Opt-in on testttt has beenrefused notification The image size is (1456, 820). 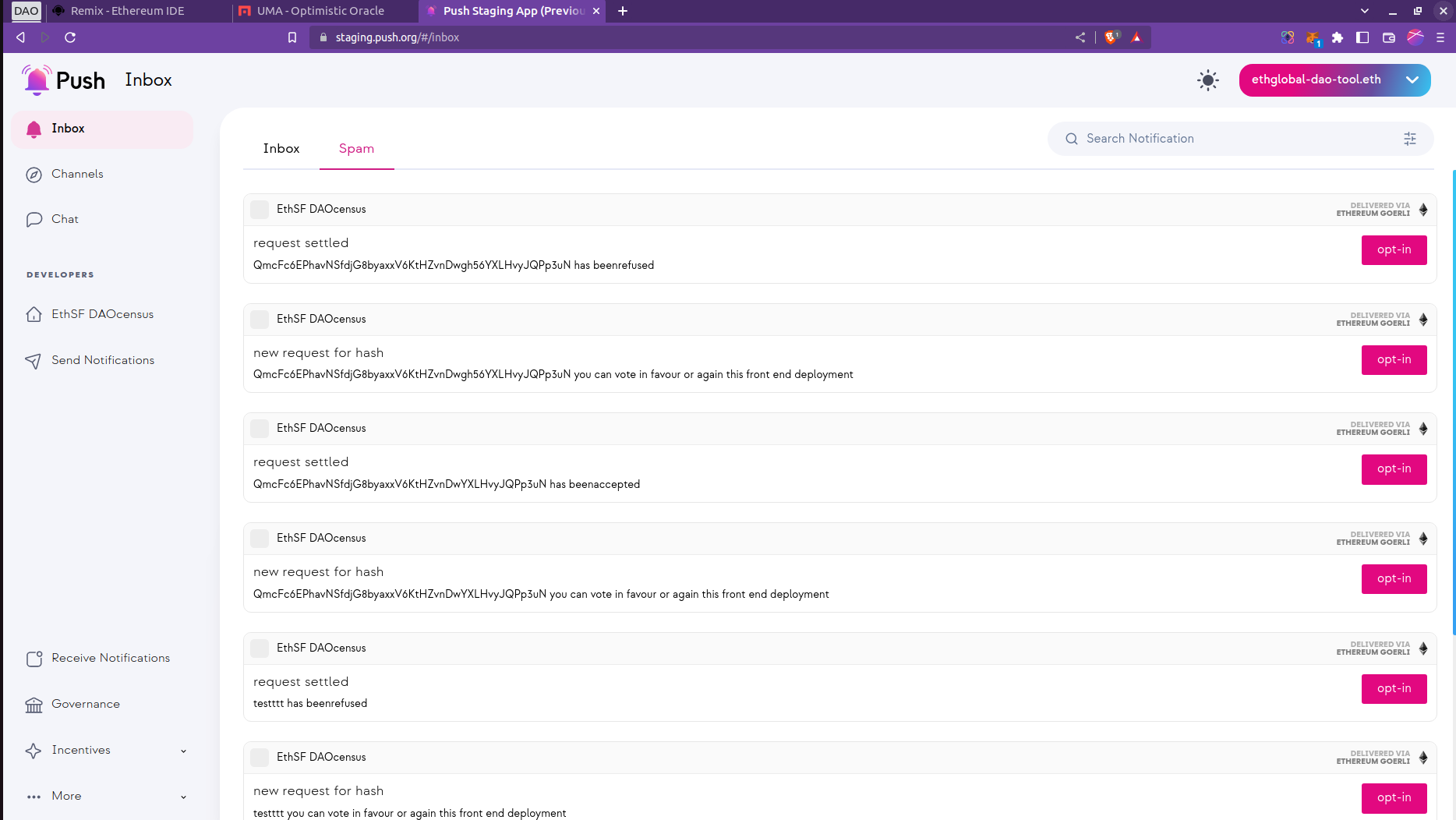point(1394,689)
